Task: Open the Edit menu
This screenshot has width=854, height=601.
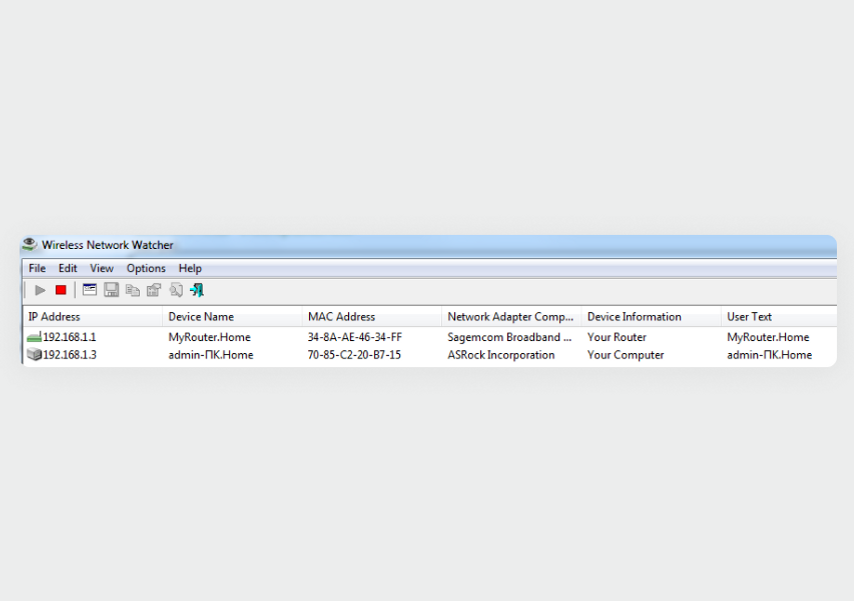Action: click(x=68, y=268)
